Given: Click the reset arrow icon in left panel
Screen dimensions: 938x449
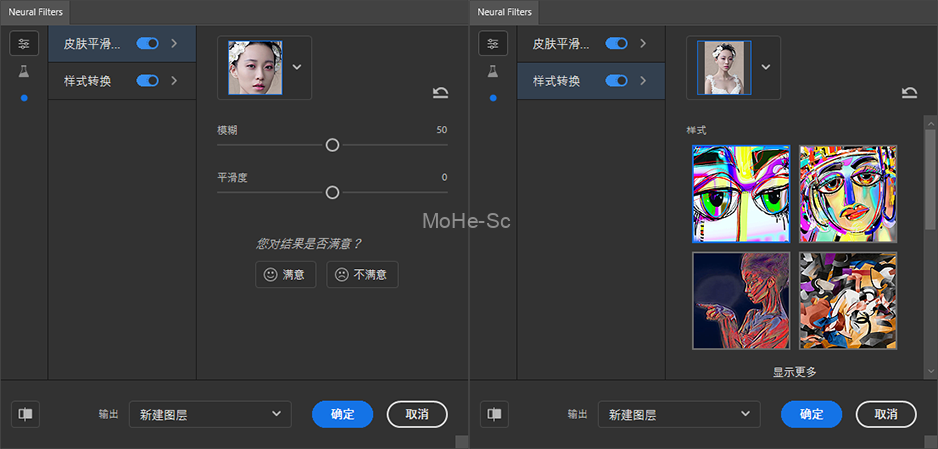Looking at the screenshot, I should click(x=440, y=93).
